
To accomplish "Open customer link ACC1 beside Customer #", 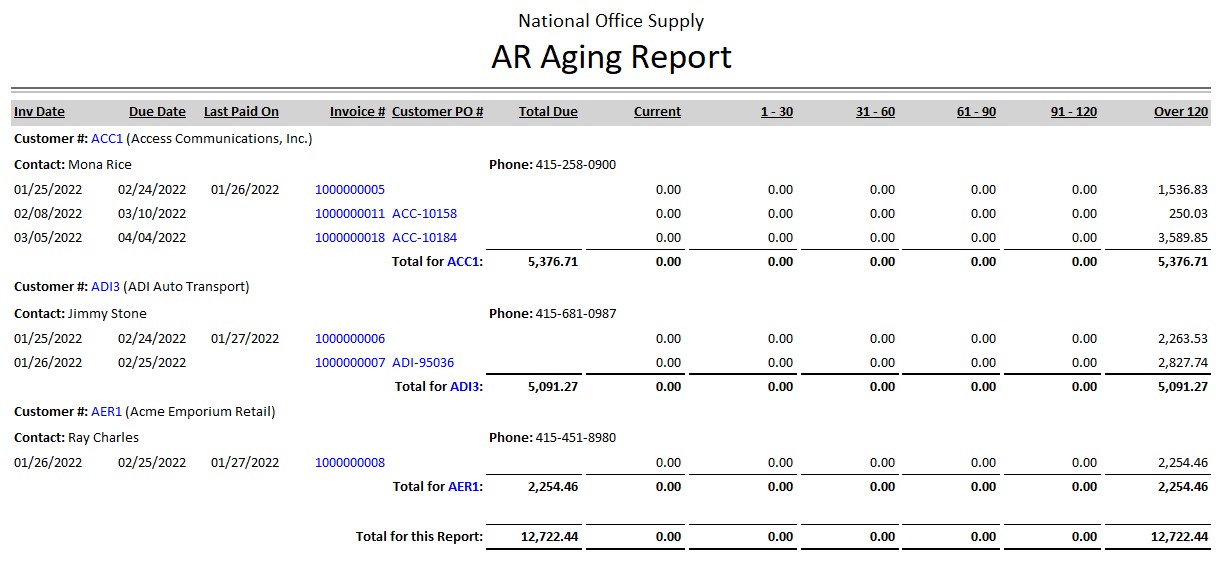I will [106, 139].
